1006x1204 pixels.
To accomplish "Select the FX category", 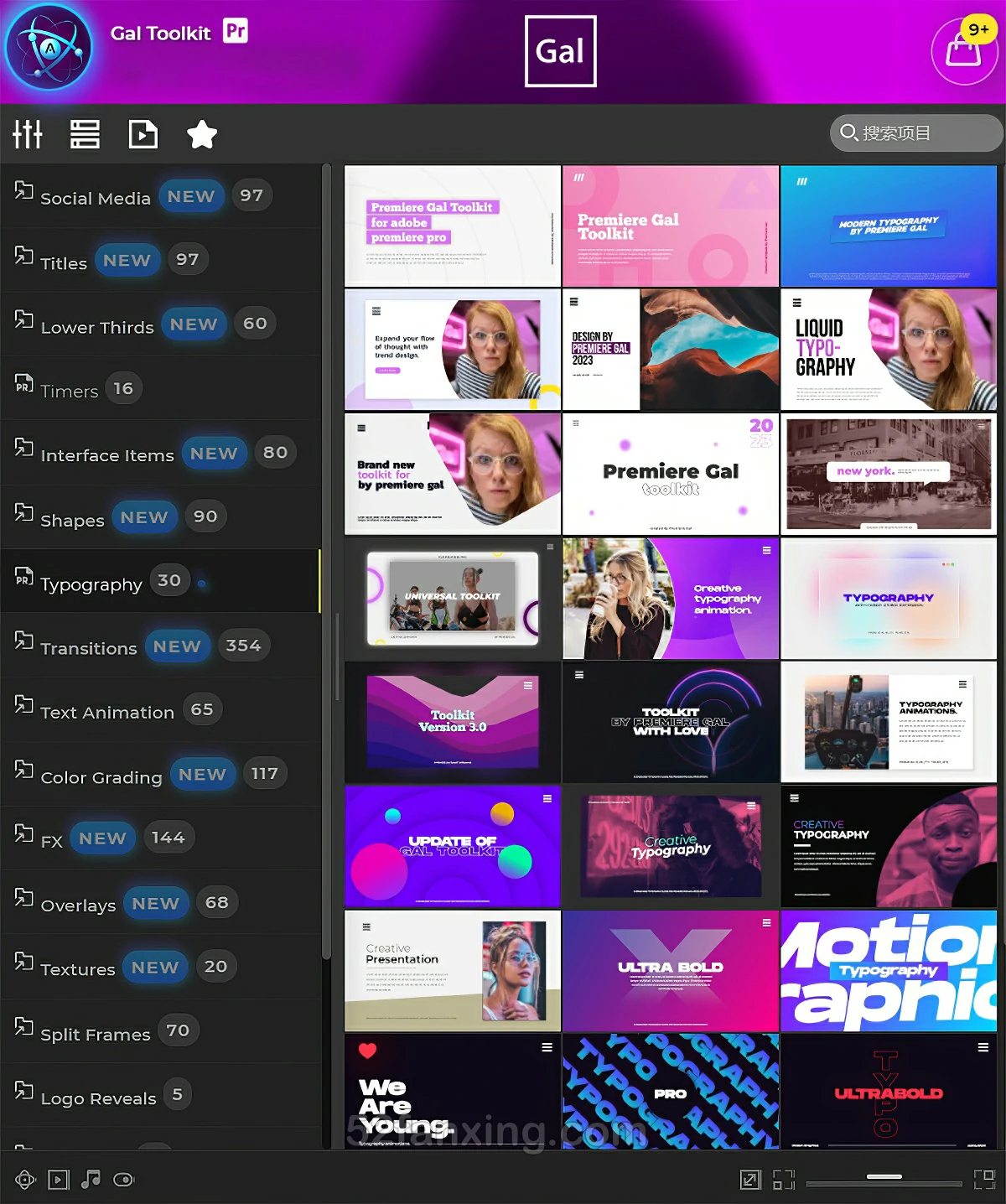I will pos(160,838).
